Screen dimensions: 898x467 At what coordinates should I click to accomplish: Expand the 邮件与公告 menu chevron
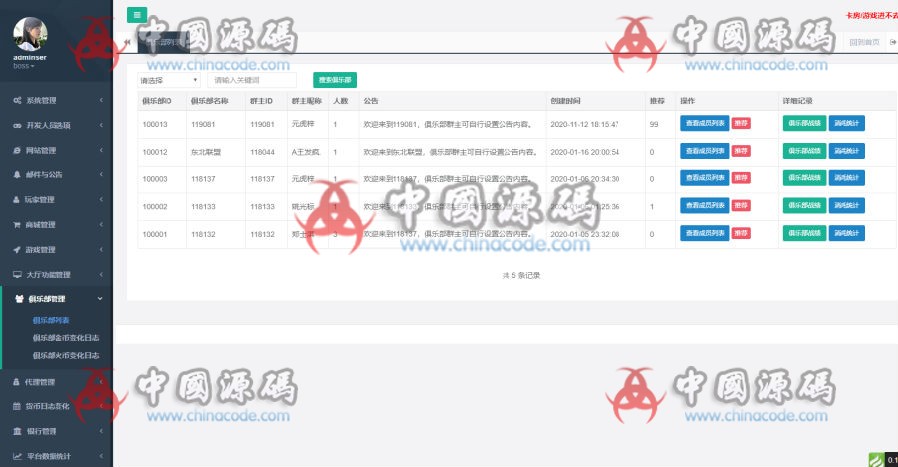pyautogui.click(x=101, y=175)
